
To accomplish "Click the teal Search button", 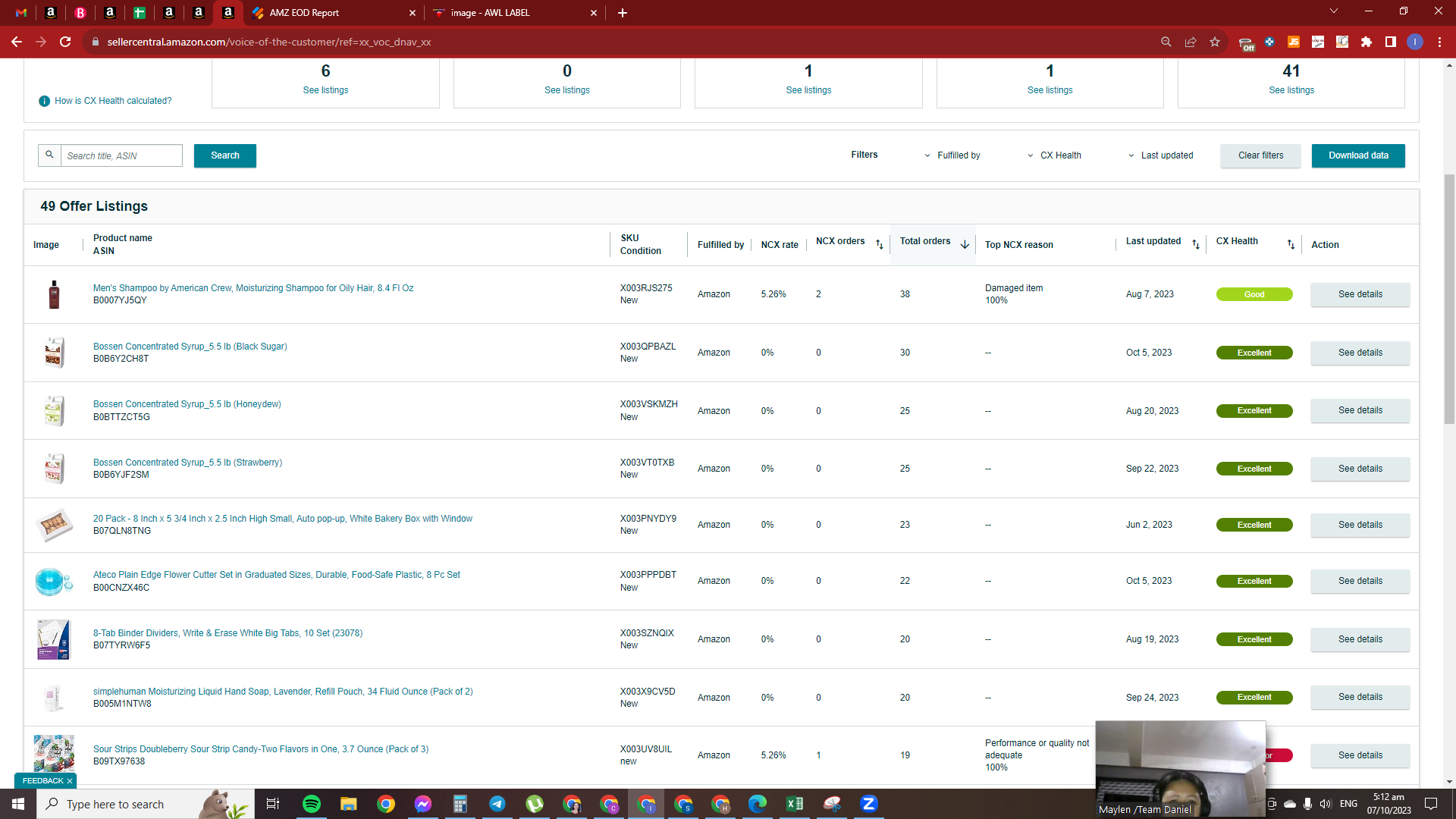I will [x=225, y=155].
